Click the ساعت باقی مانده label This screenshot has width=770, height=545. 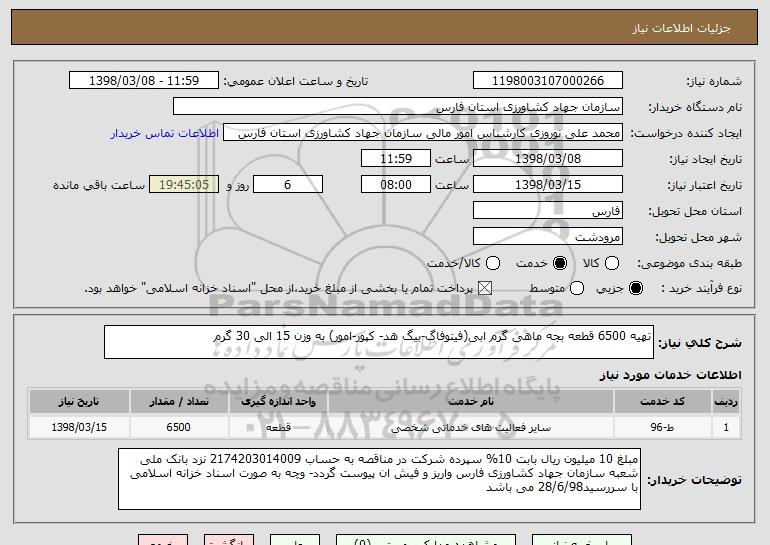pyautogui.click(x=99, y=185)
